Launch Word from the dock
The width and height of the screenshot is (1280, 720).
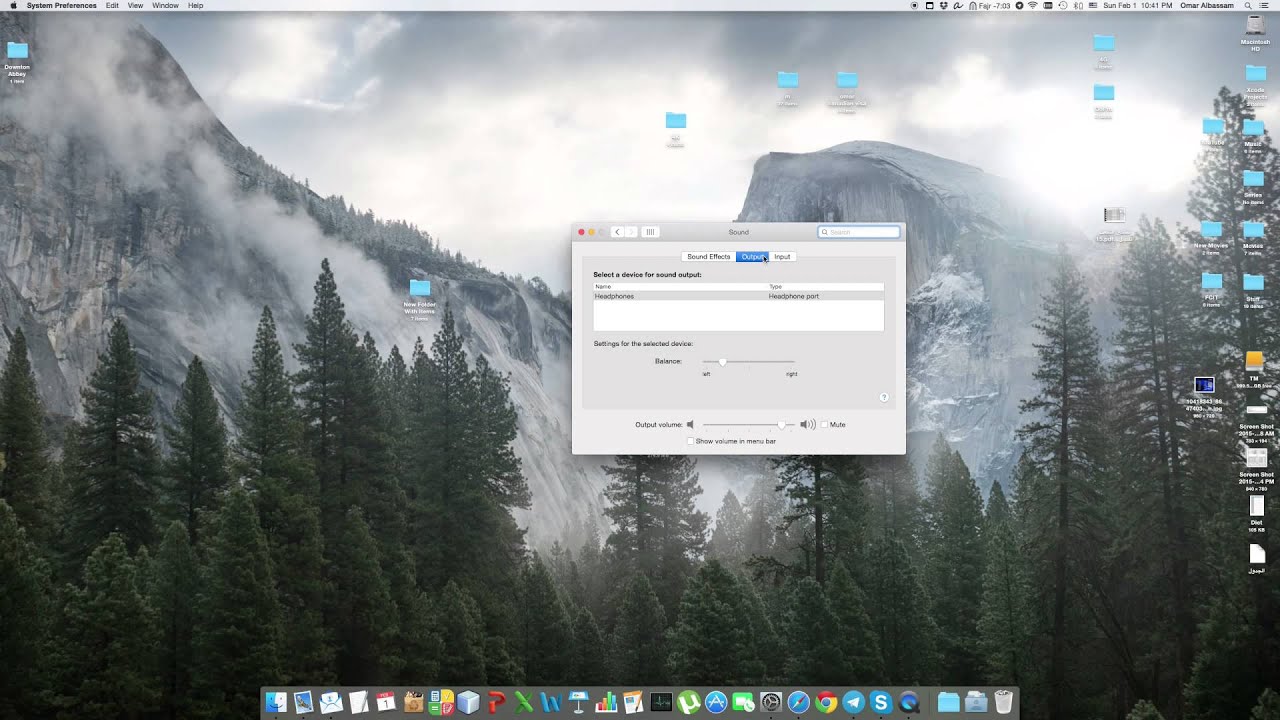click(551, 703)
